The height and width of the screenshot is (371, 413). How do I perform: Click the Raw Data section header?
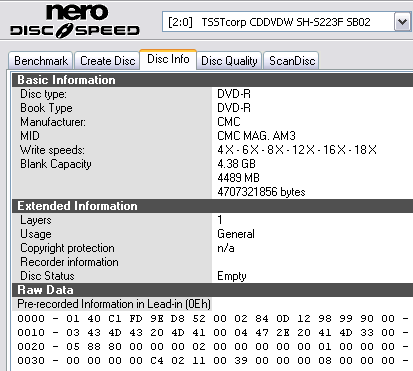tap(212, 290)
